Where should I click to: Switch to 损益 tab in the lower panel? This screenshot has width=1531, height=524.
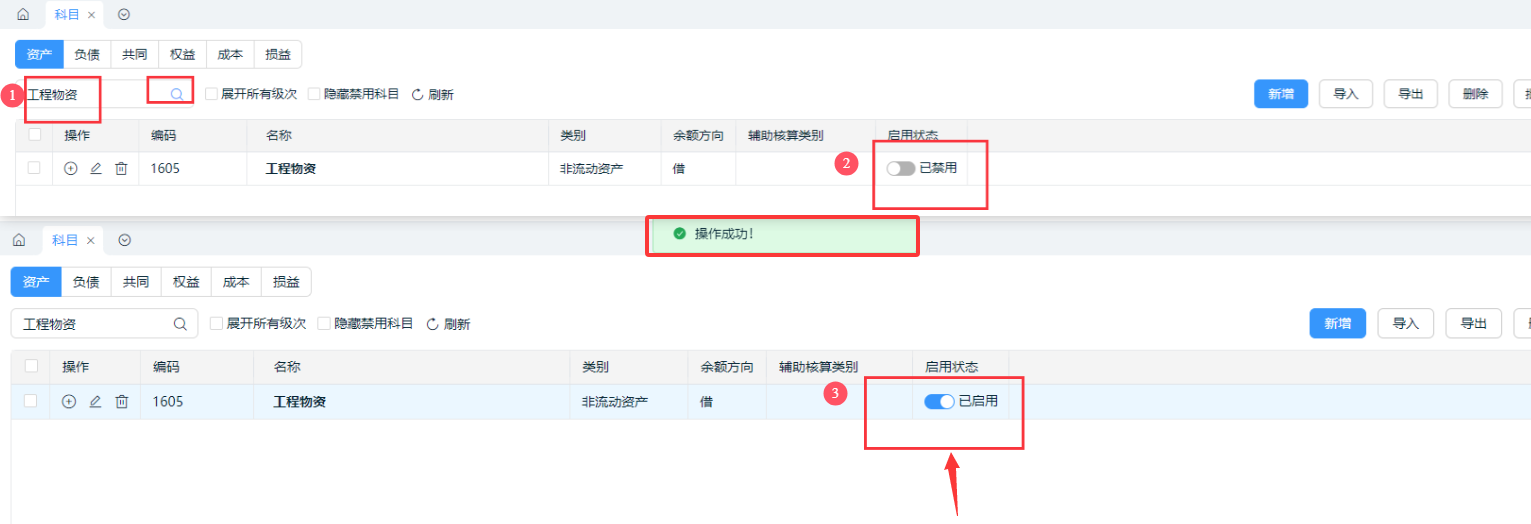[286, 282]
